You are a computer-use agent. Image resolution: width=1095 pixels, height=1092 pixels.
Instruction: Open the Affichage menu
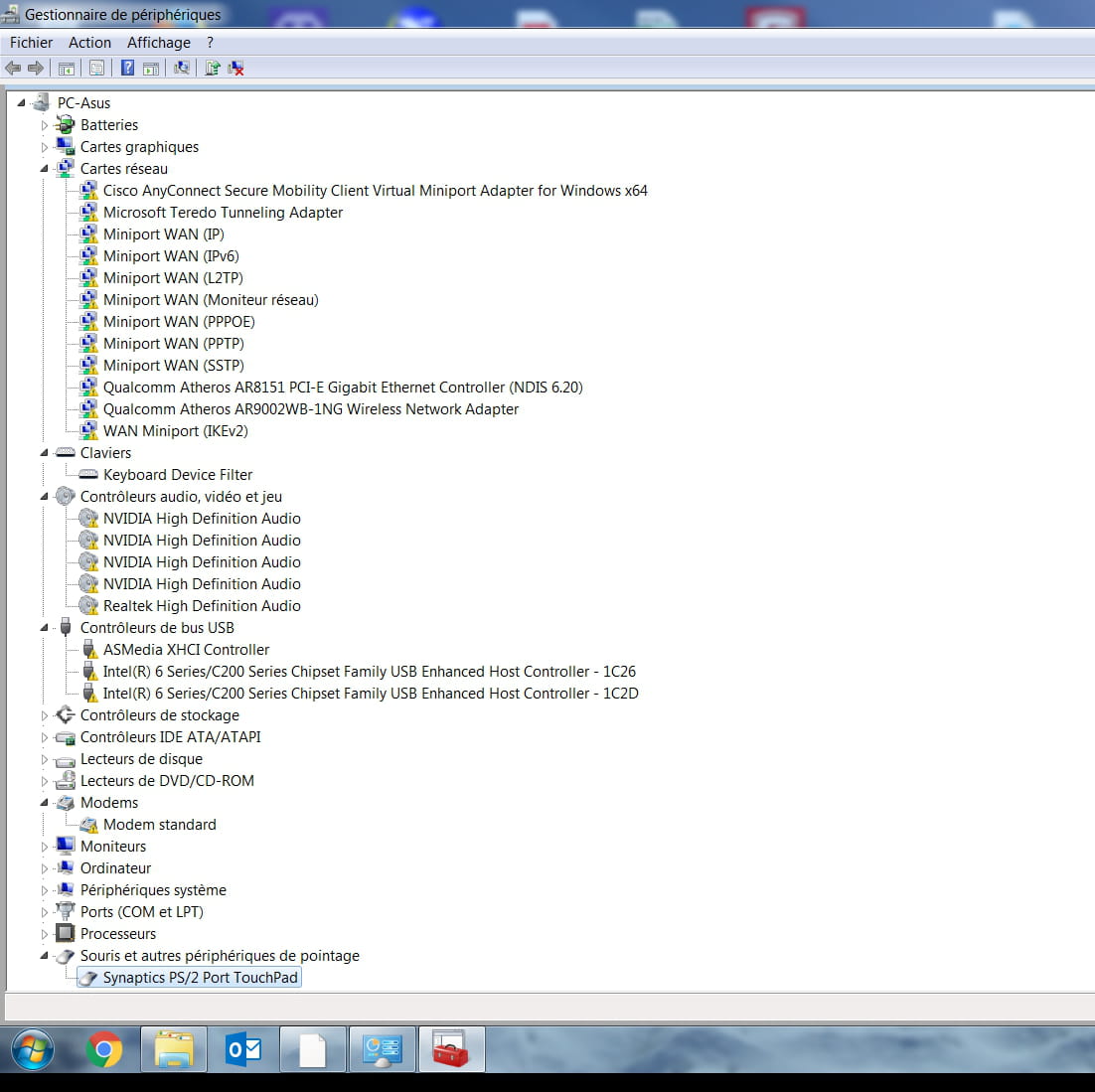[159, 43]
